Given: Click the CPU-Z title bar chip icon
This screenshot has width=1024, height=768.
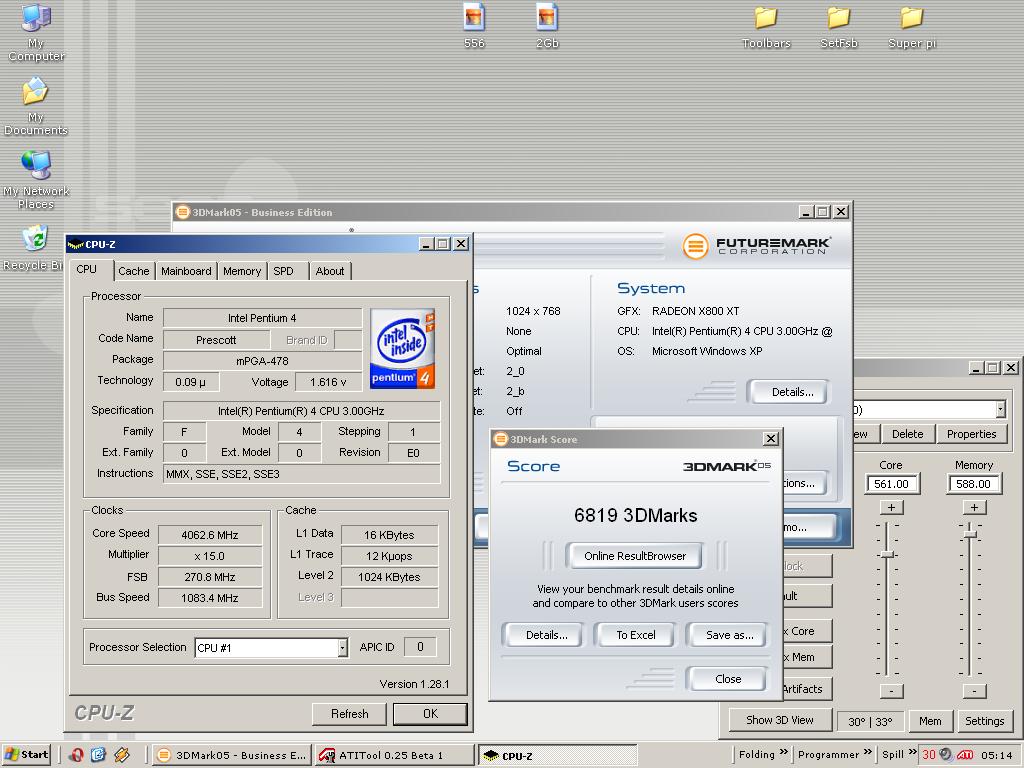Looking at the screenshot, I should (x=76, y=244).
